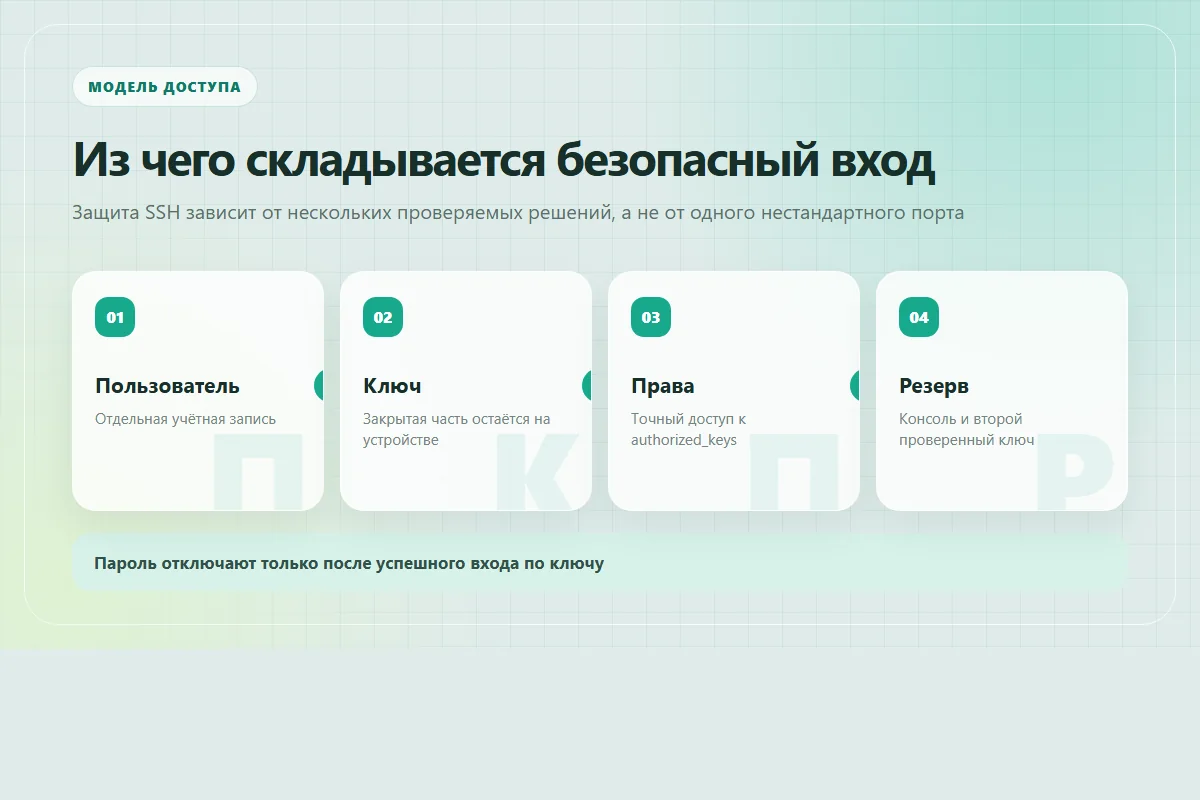Click the subtitle starting with Защита SSH зависит
1200x800 pixels.
(x=518, y=212)
